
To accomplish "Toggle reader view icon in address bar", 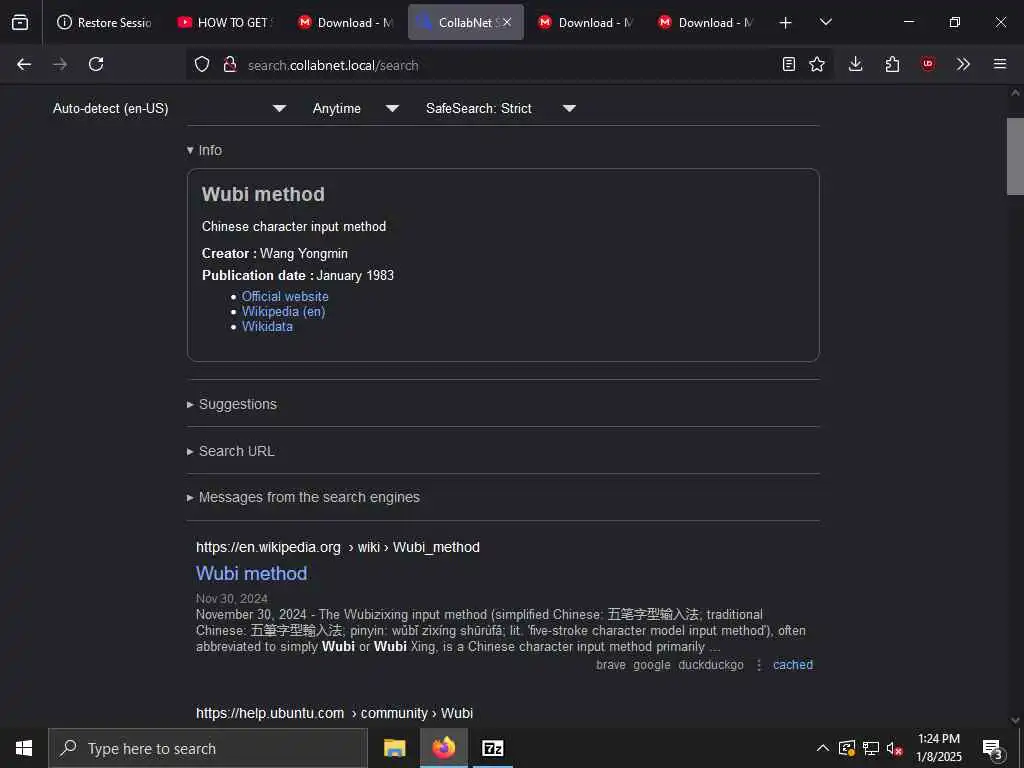I will tap(789, 64).
